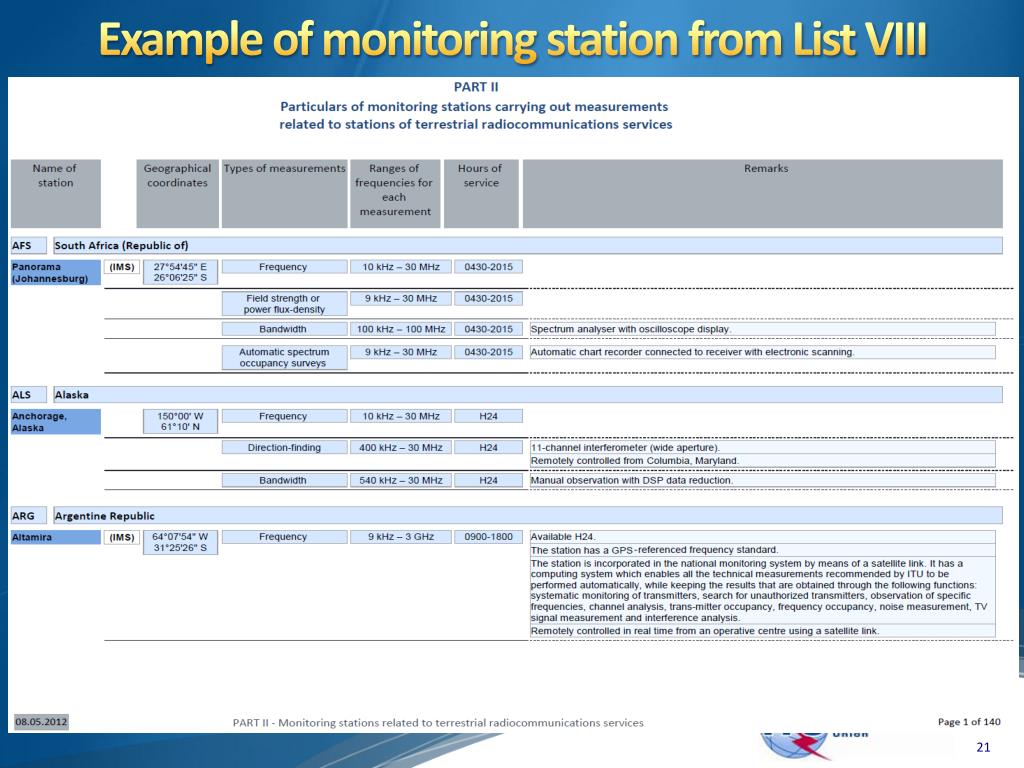Click 'Frequency' in the Panorama row
1024x768 pixels.
[284, 267]
